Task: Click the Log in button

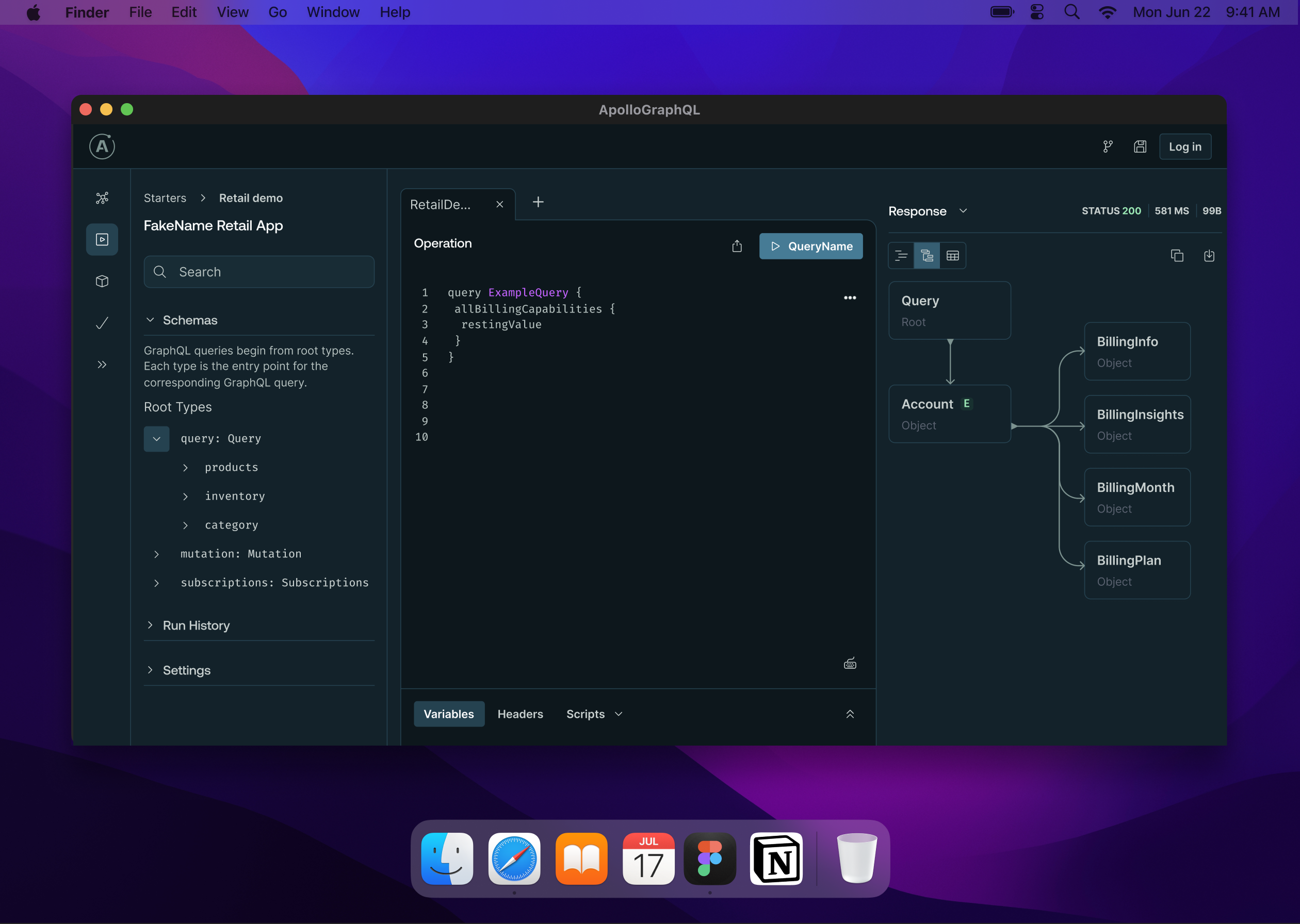Action: (x=1184, y=147)
